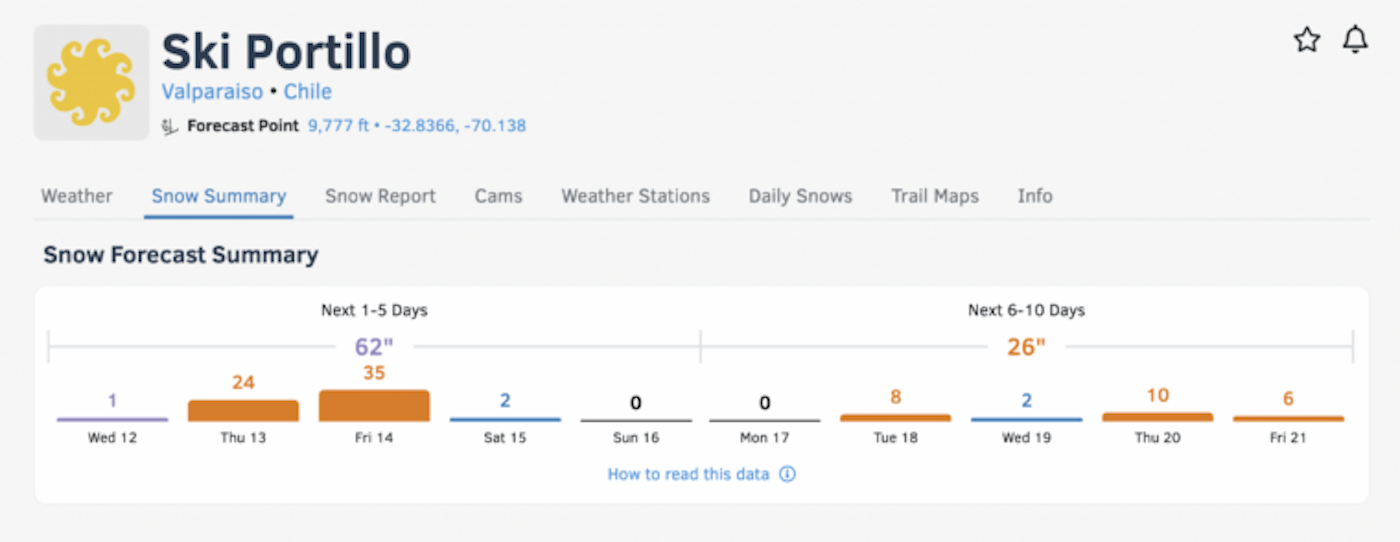Click the star favorite icon
Viewport: 1400px width, 542px height.
(x=1307, y=40)
